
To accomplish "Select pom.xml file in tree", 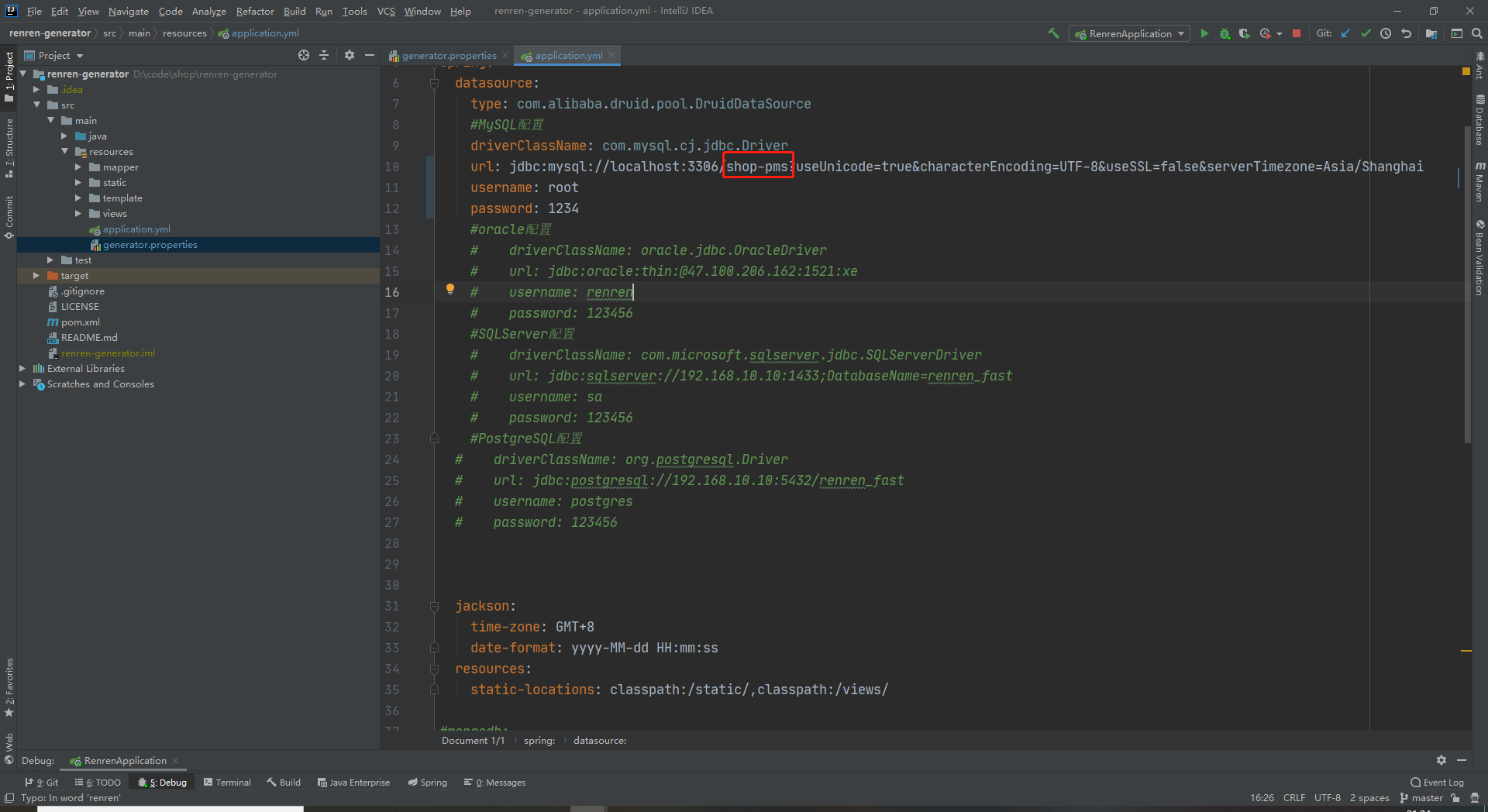I will [x=80, y=322].
